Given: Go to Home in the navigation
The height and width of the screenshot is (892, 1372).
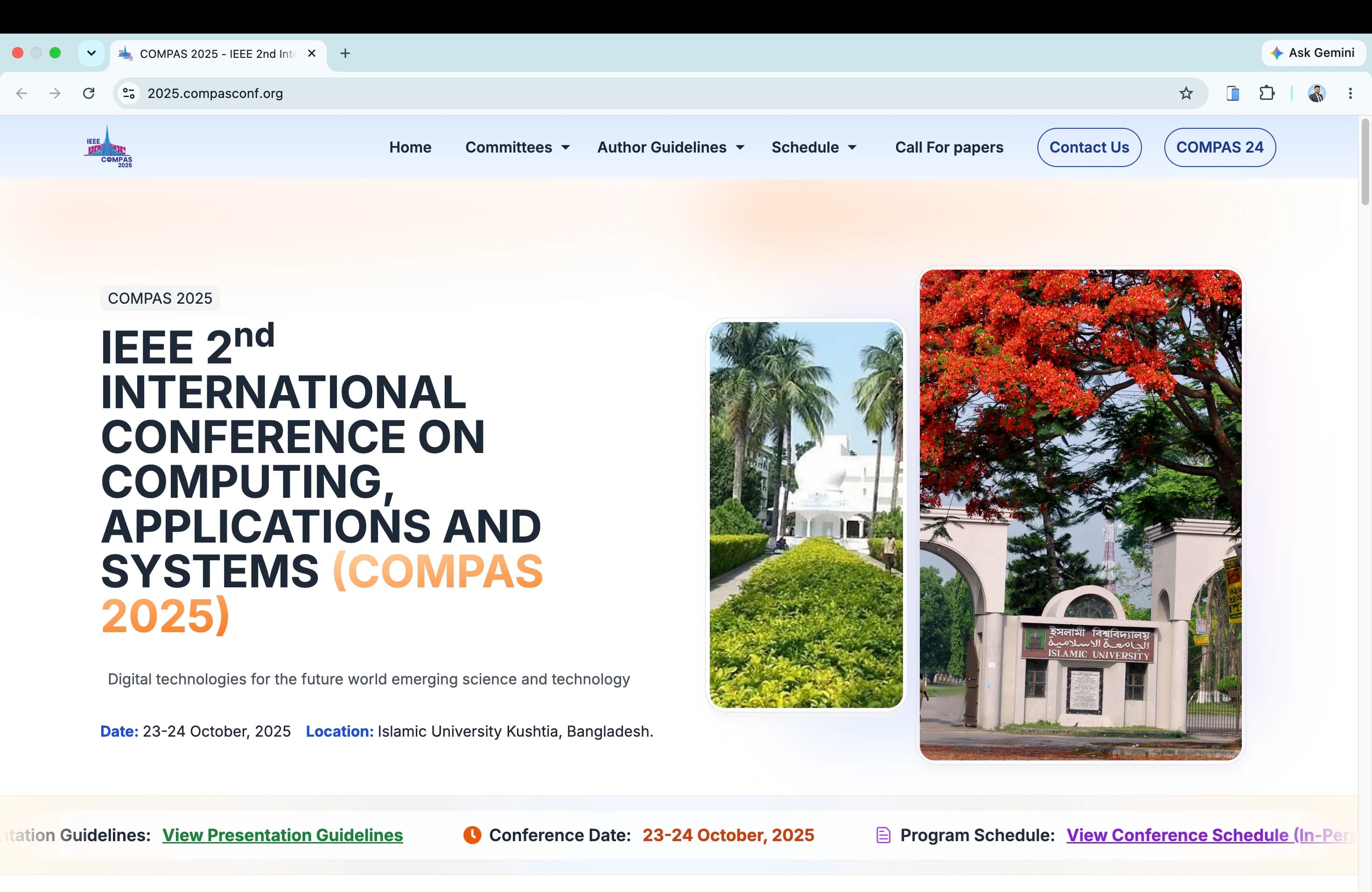Looking at the screenshot, I should pyautogui.click(x=410, y=147).
